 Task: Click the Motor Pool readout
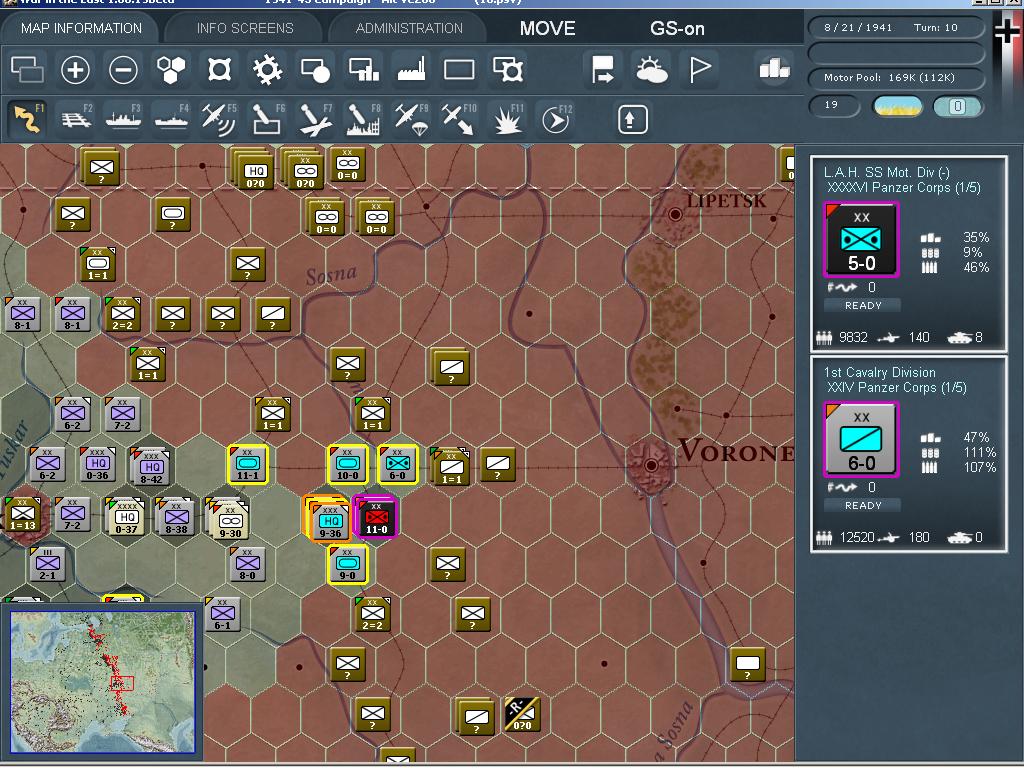[896, 78]
